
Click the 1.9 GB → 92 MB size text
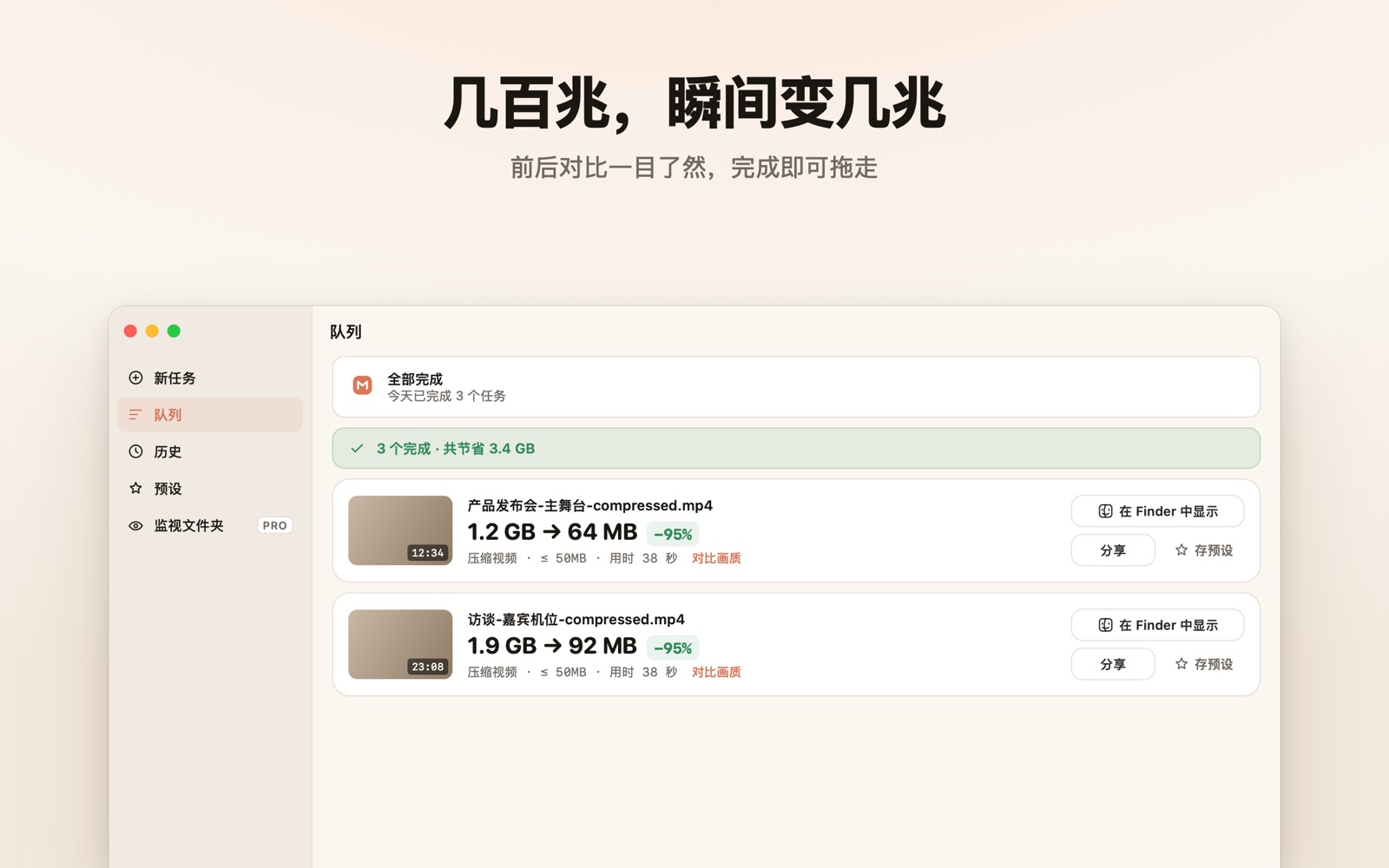552,646
